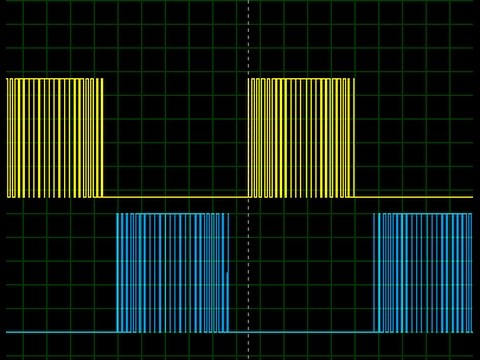
Task: Mark rising edge starting second yellow burst
Action: click(x=249, y=138)
